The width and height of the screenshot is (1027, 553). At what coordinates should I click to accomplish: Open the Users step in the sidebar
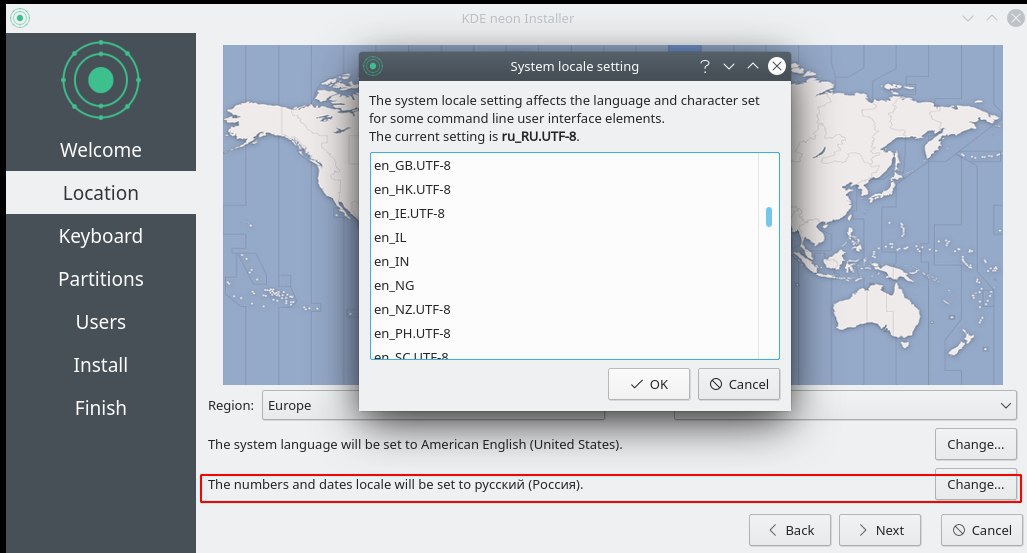coord(101,322)
